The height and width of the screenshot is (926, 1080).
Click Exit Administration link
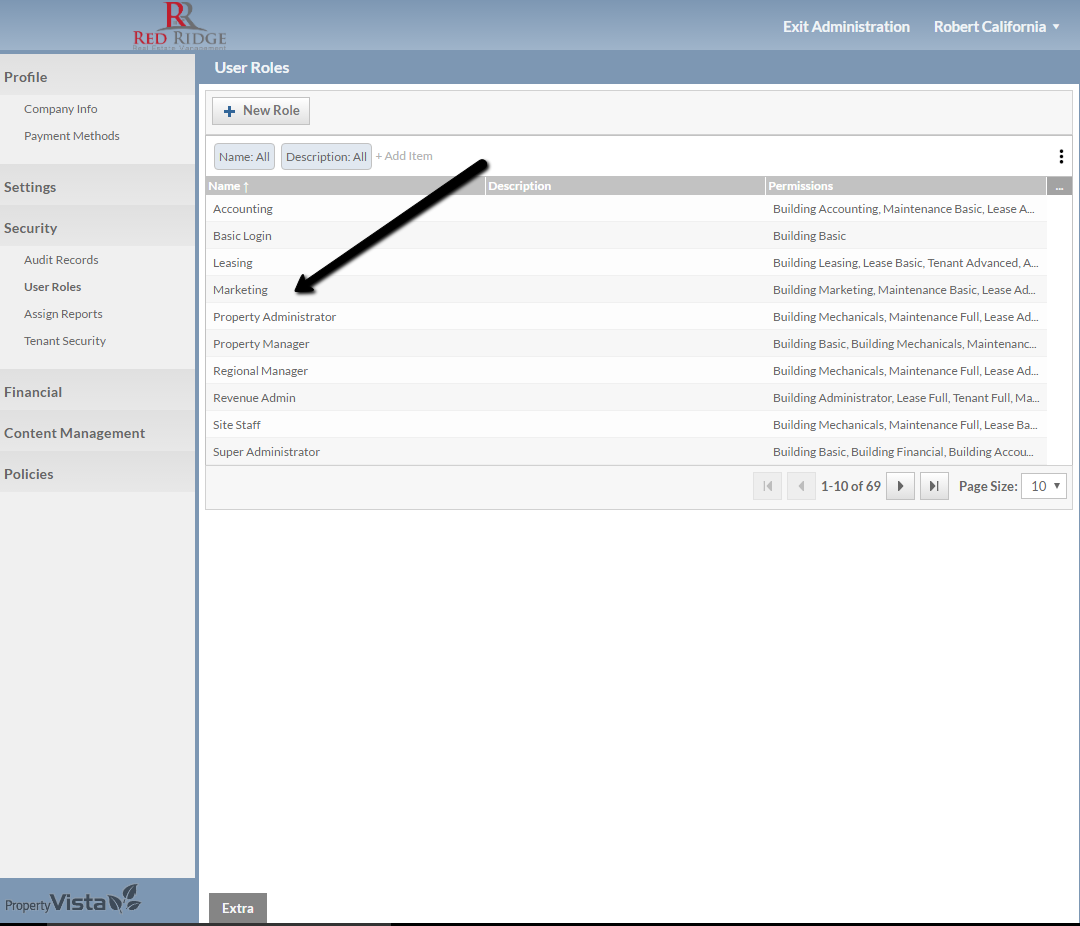(x=846, y=27)
